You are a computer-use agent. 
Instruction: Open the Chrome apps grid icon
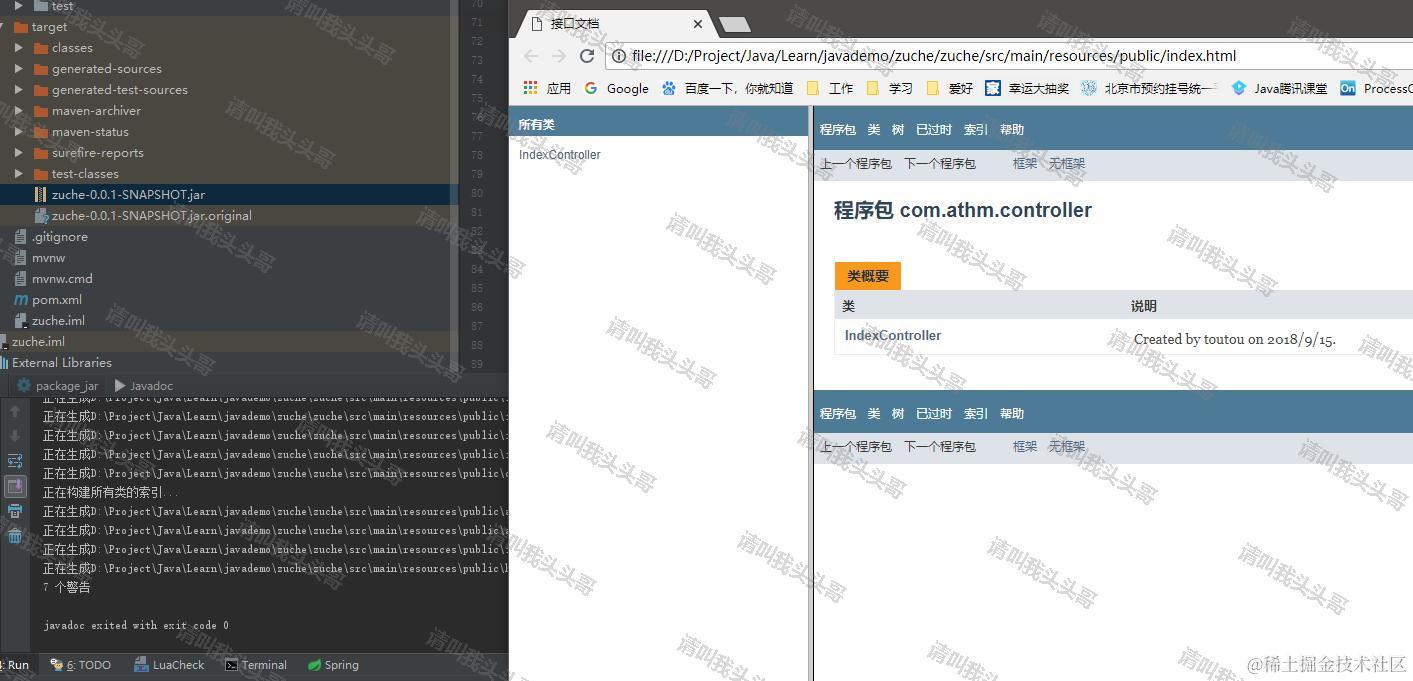click(x=529, y=88)
